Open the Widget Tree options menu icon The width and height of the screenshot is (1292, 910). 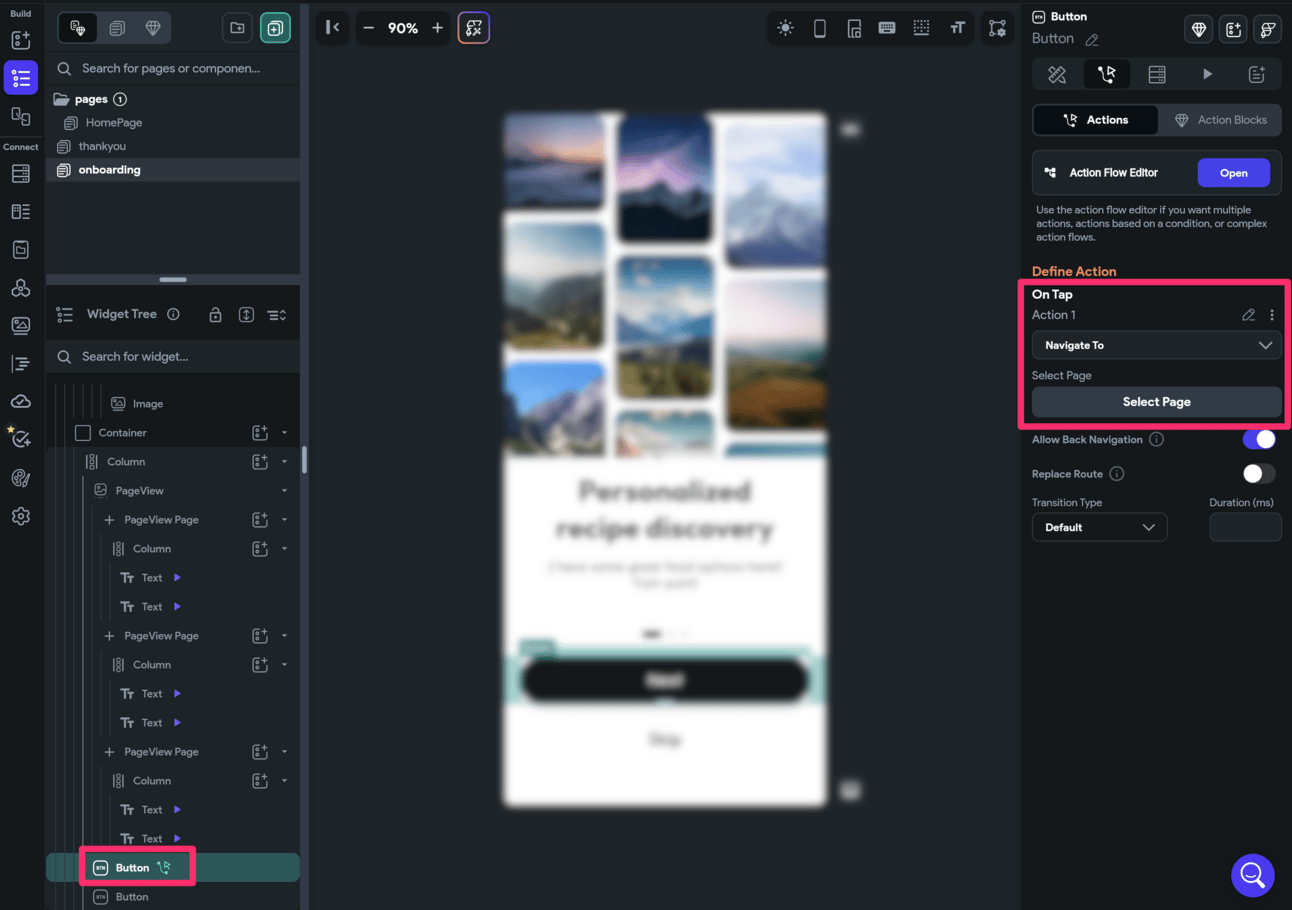277,315
